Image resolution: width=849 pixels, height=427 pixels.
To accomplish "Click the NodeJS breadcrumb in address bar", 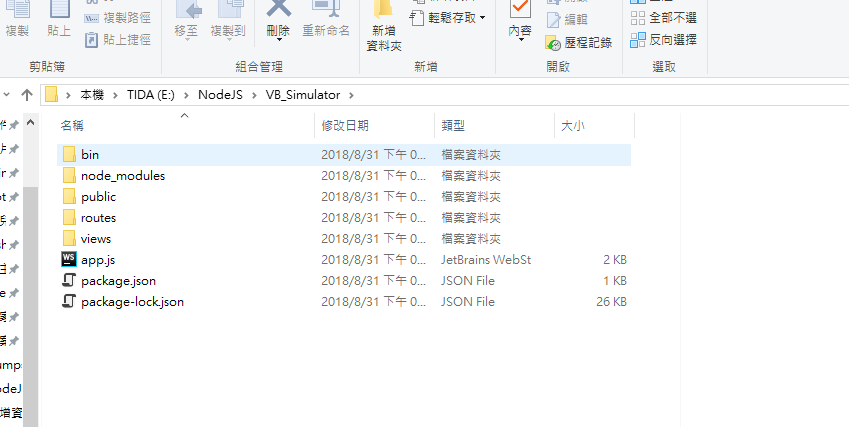I will point(220,95).
